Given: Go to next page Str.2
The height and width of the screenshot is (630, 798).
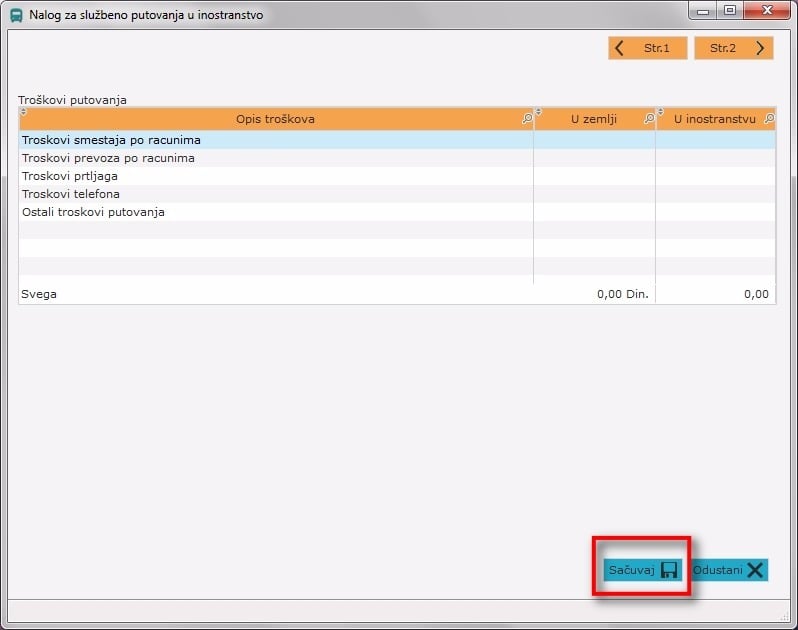Looking at the screenshot, I should pos(733,48).
